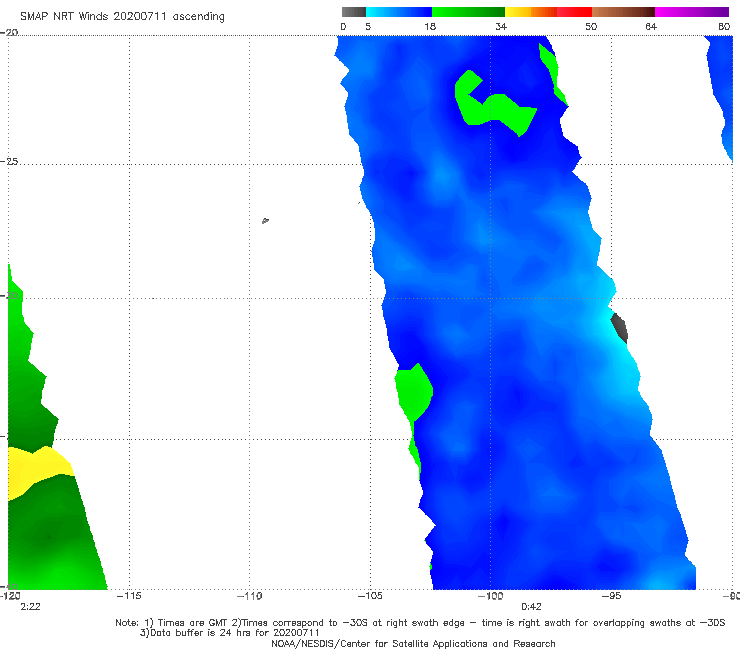The image size is (740, 650).
Task: Click the title SMAP NRT Winds 20200711 ascending
Action: (122, 16)
